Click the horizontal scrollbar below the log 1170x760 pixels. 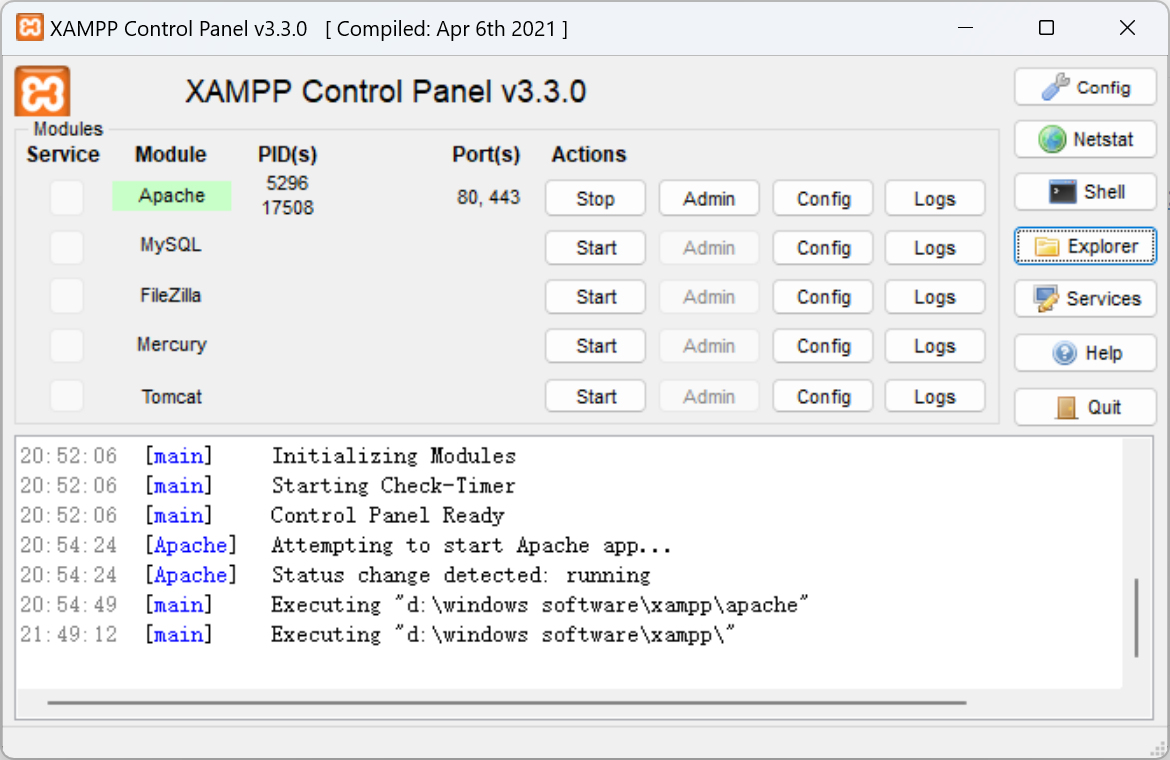[x=507, y=703]
